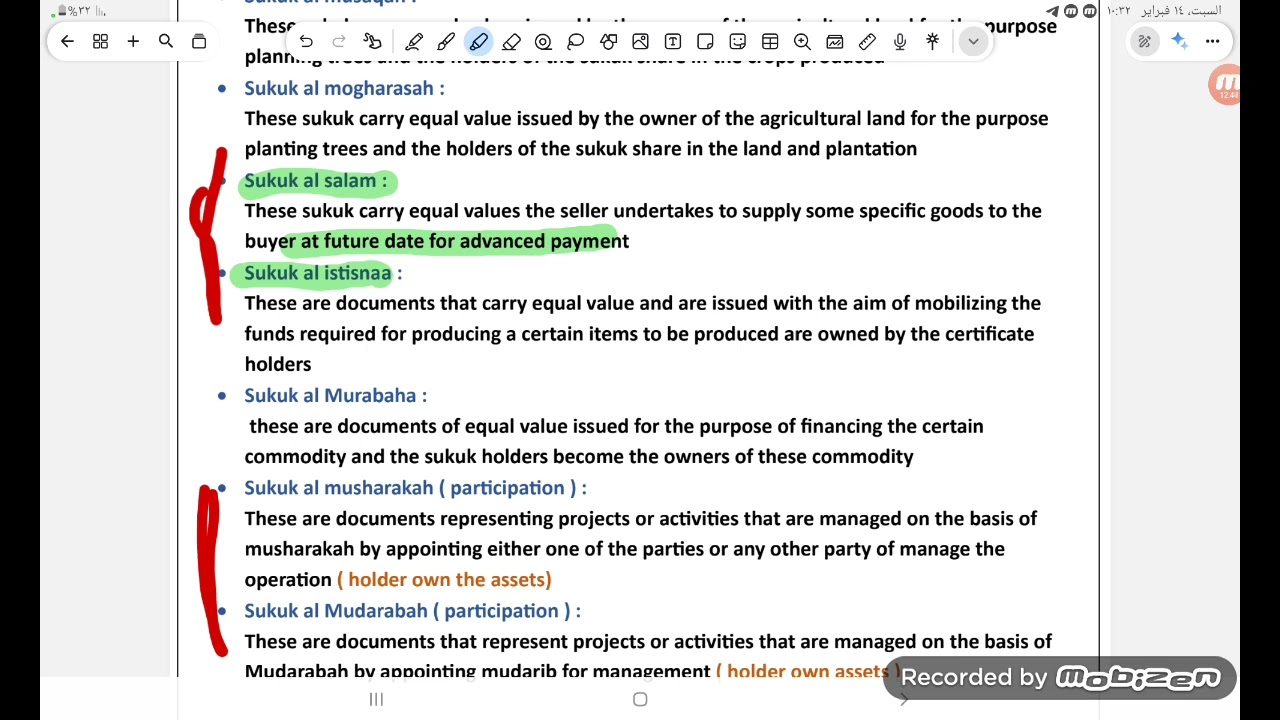The image size is (1280, 720).
Task: Start voice recording with microphone
Action: click(x=900, y=41)
